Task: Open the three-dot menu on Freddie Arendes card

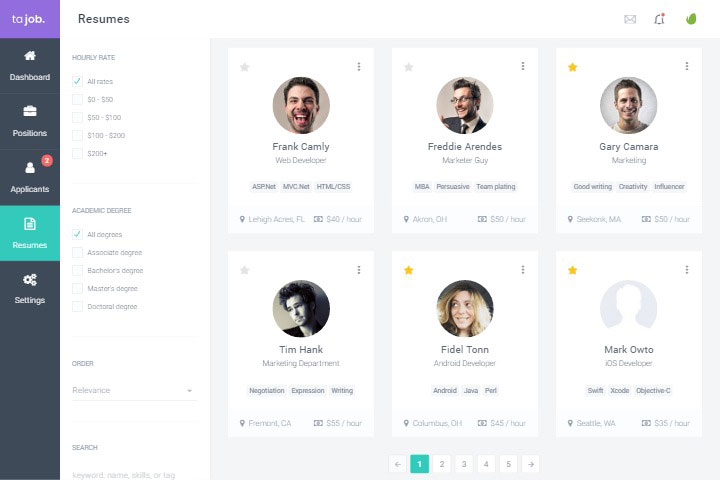Action: [x=522, y=67]
